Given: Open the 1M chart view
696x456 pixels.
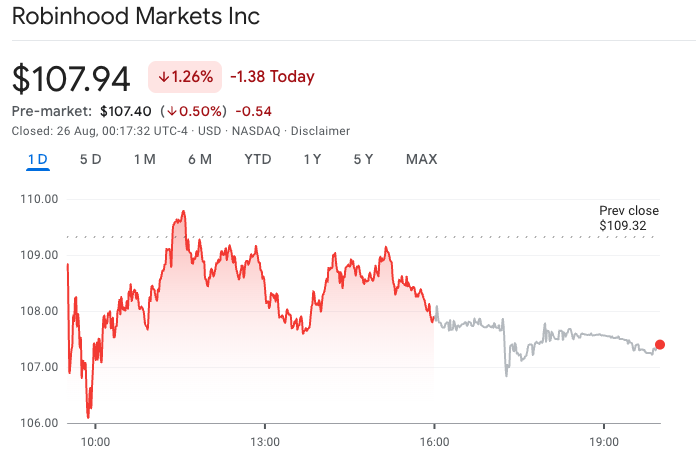Looking at the screenshot, I should [x=144, y=159].
